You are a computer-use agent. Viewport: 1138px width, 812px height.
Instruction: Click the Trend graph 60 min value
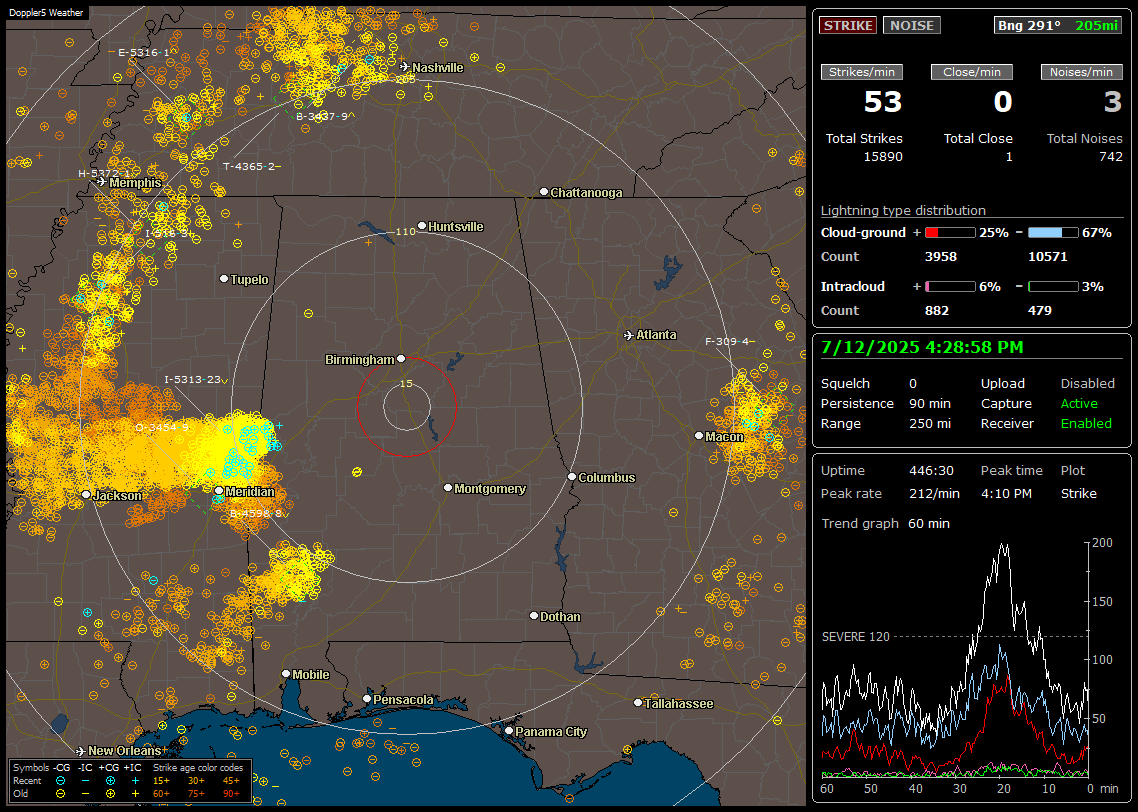(x=928, y=524)
